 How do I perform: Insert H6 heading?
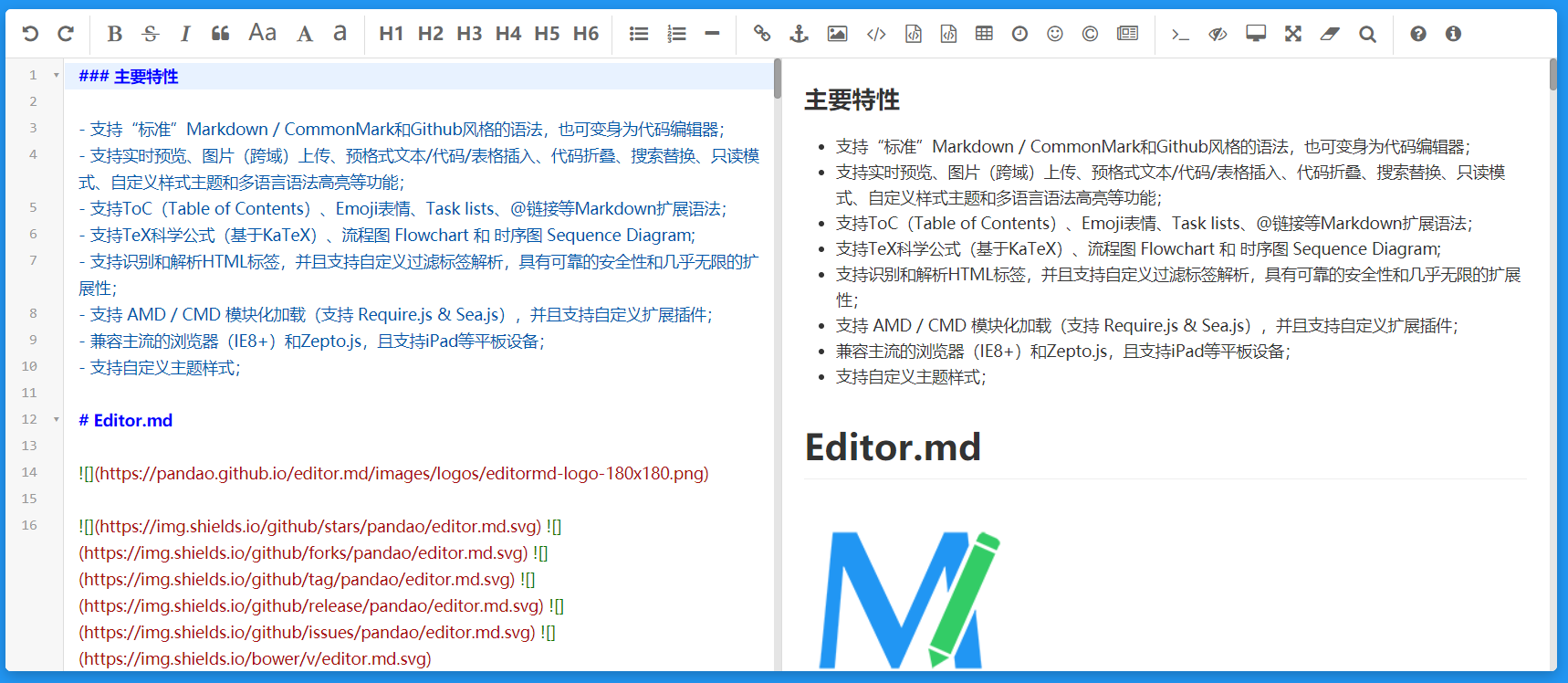pyautogui.click(x=586, y=34)
